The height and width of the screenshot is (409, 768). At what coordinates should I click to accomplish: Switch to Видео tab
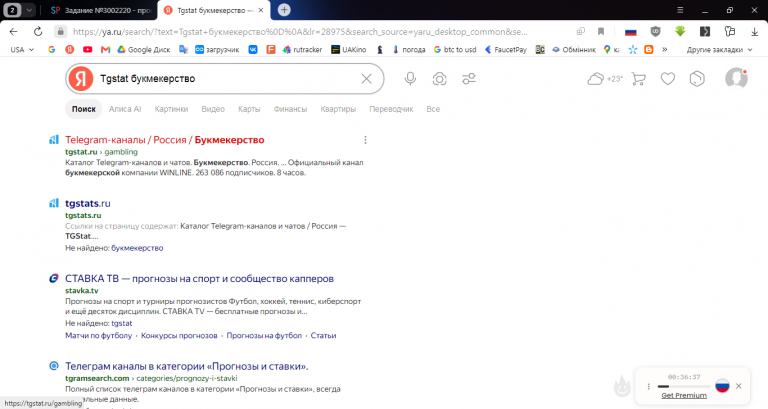pos(213,109)
